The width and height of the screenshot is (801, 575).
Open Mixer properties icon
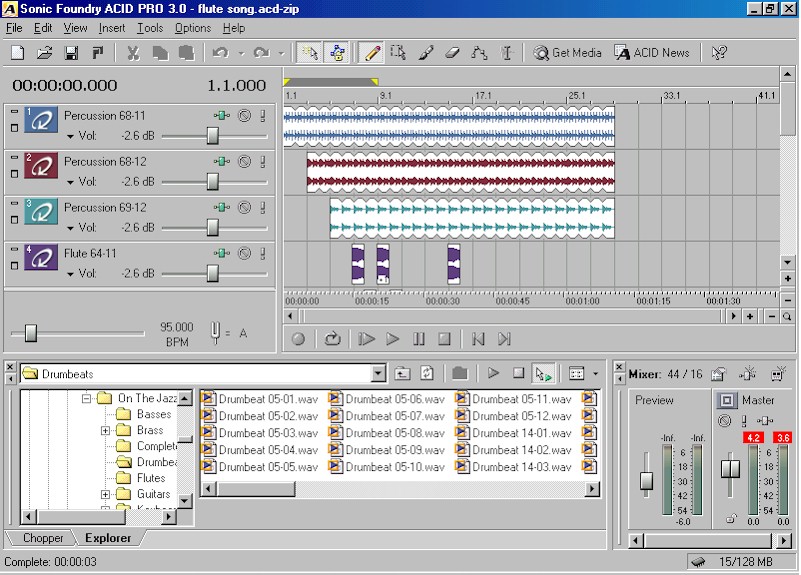[x=719, y=374]
